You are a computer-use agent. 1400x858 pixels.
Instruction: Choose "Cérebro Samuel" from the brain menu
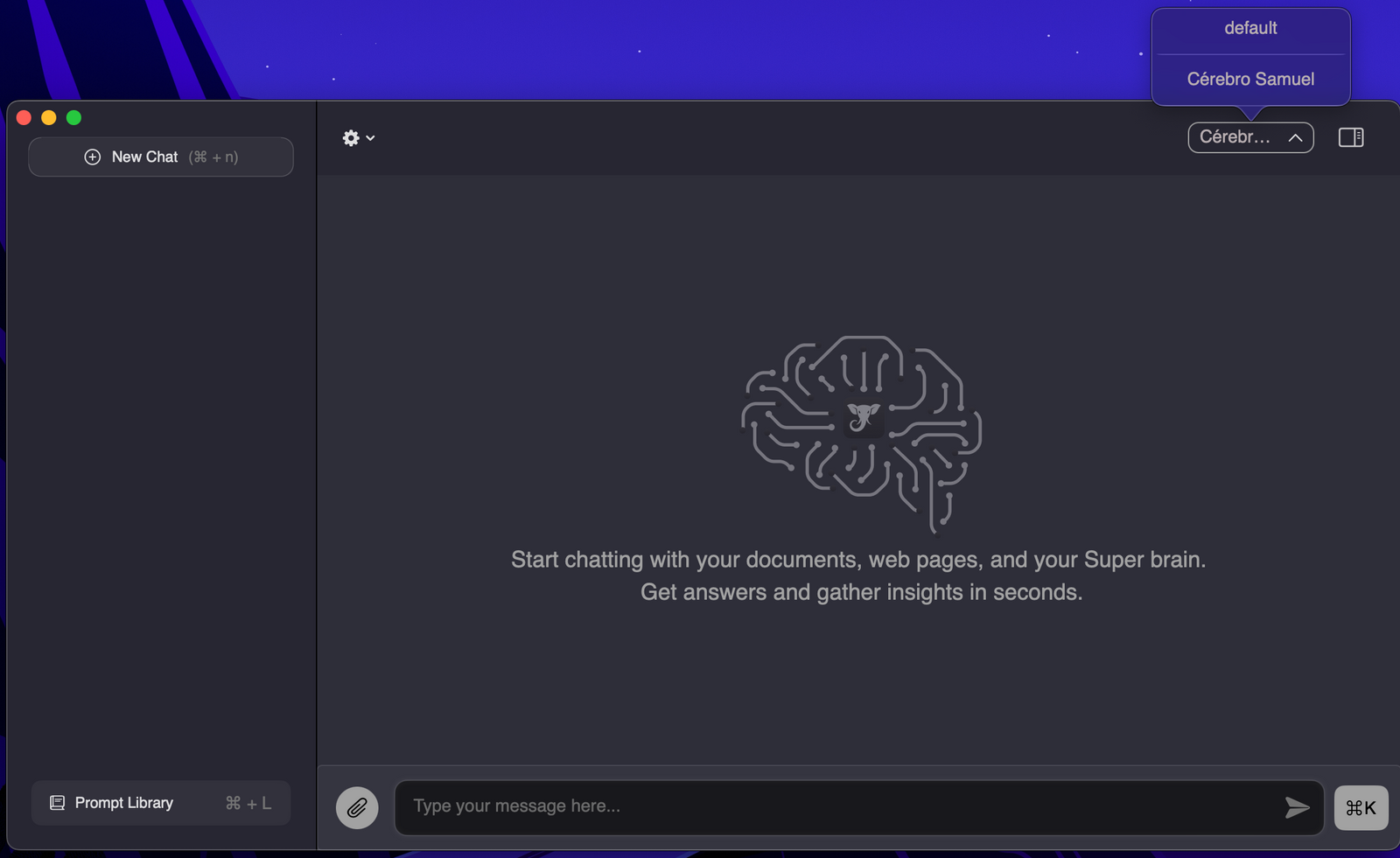[x=1250, y=80]
